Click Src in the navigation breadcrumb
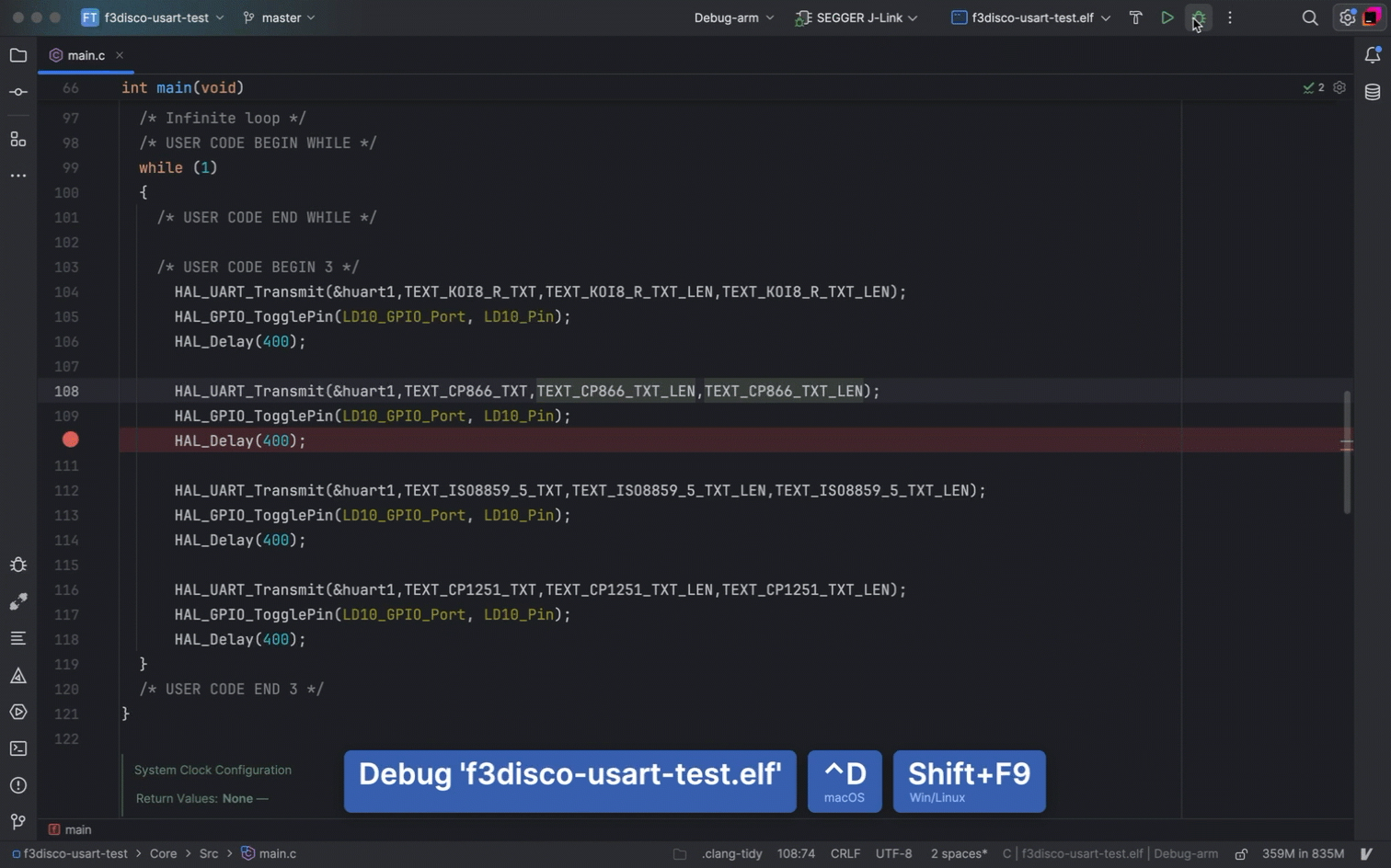This screenshot has height=868, width=1391. click(209, 854)
